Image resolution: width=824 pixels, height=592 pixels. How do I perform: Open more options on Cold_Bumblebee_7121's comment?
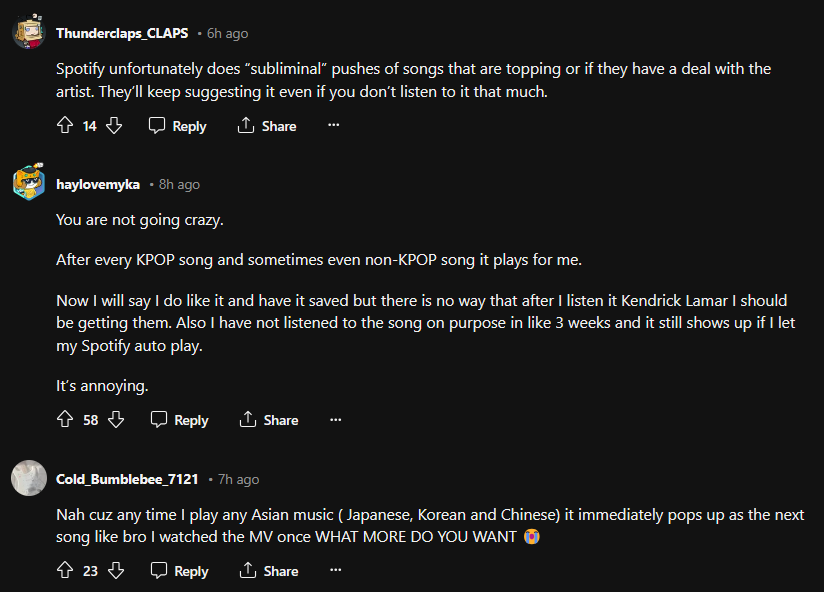(336, 571)
